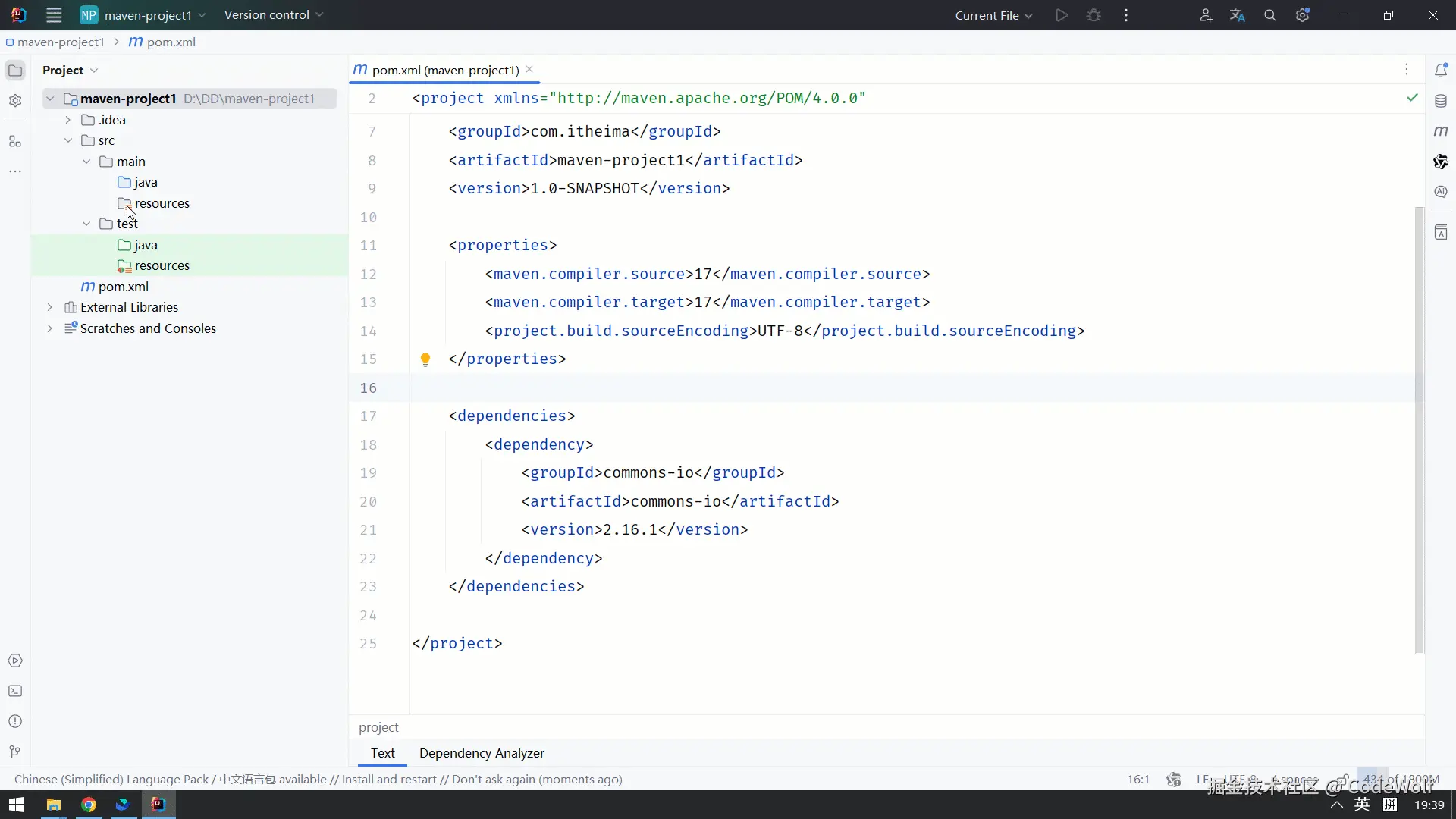The height and width of the screenshot is (819, 1456).
Task: Expand the .idea folder
Action: (x=68, y=120)
